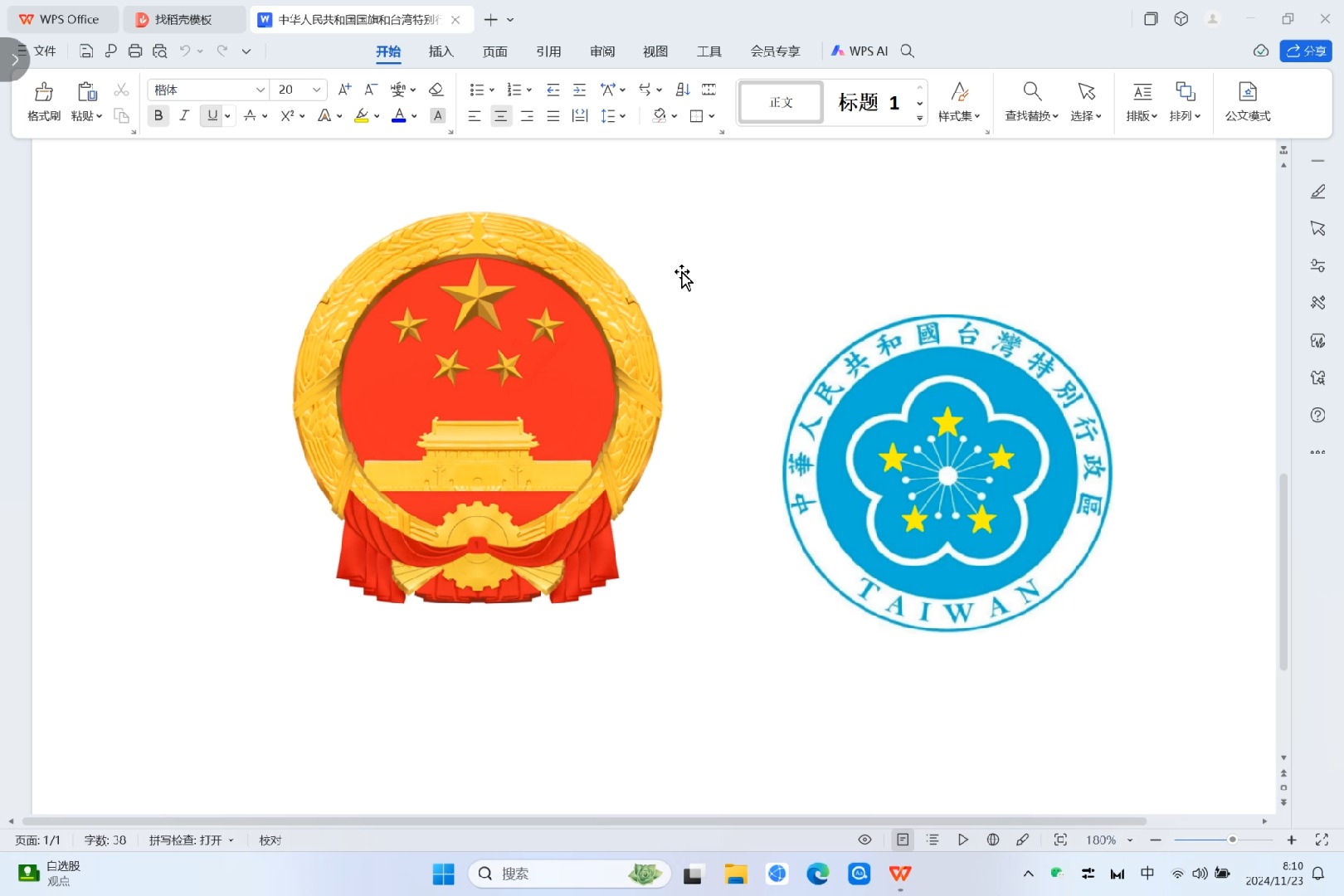Decrease indent icon in paragraph group
1344x896 pixels.
553,90
